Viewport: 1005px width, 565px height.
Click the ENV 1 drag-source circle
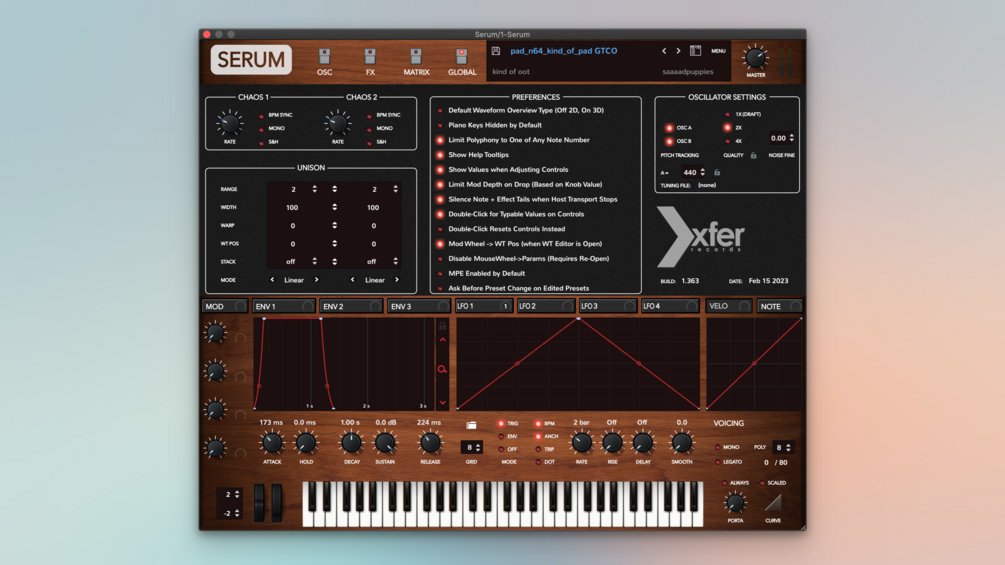tap(308, 306)
